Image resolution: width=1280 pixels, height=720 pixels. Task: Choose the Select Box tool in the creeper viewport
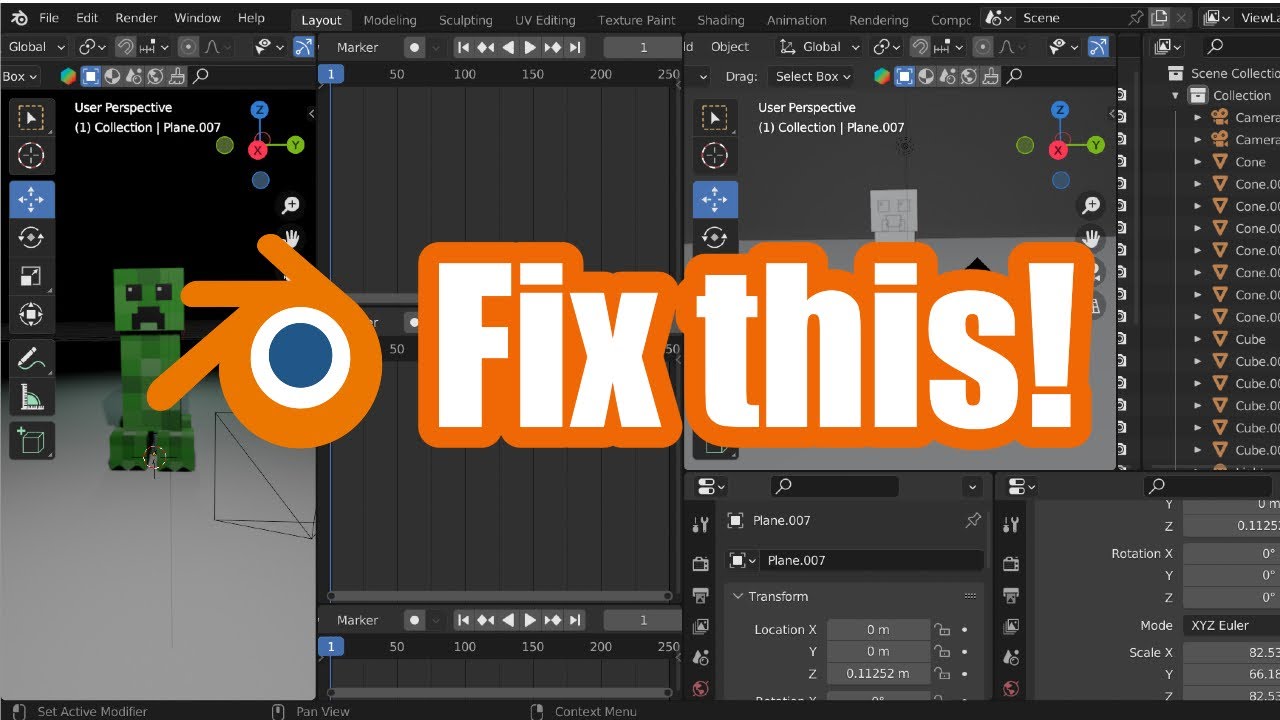coord(32,118)
